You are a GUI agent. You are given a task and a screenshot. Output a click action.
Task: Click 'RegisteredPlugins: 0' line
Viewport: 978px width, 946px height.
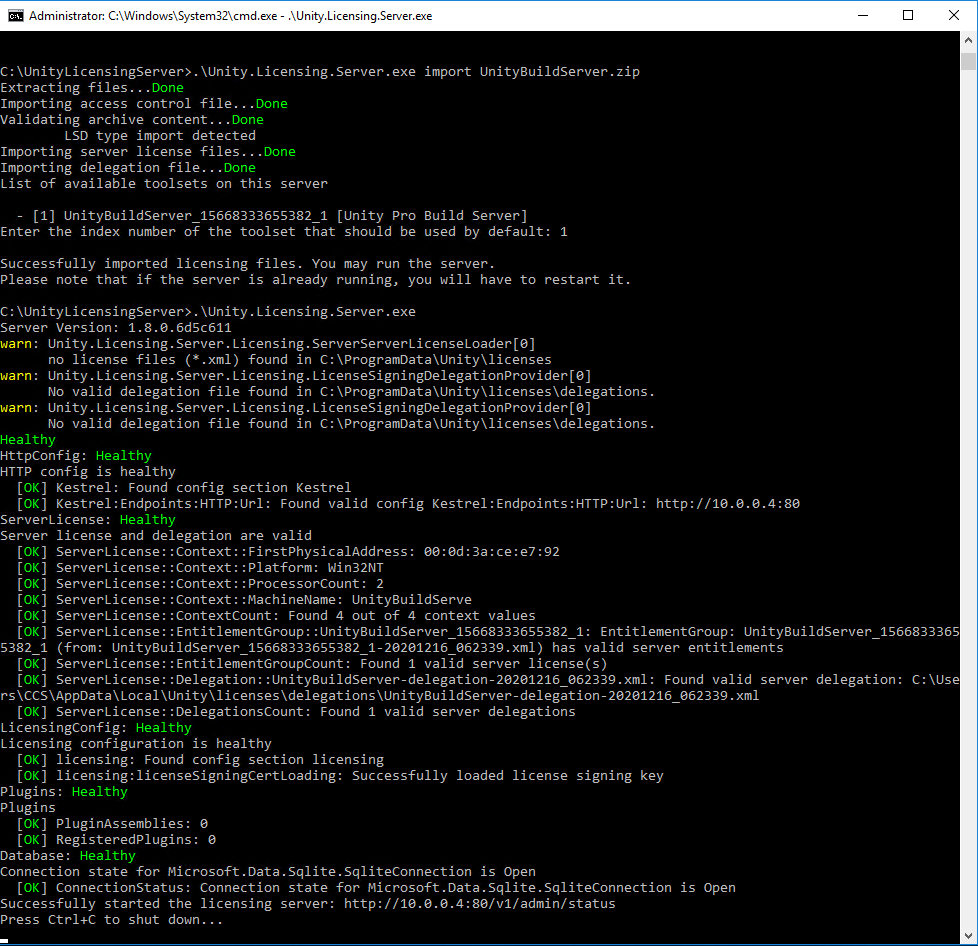pyautogui.click(x=116, y=840)
